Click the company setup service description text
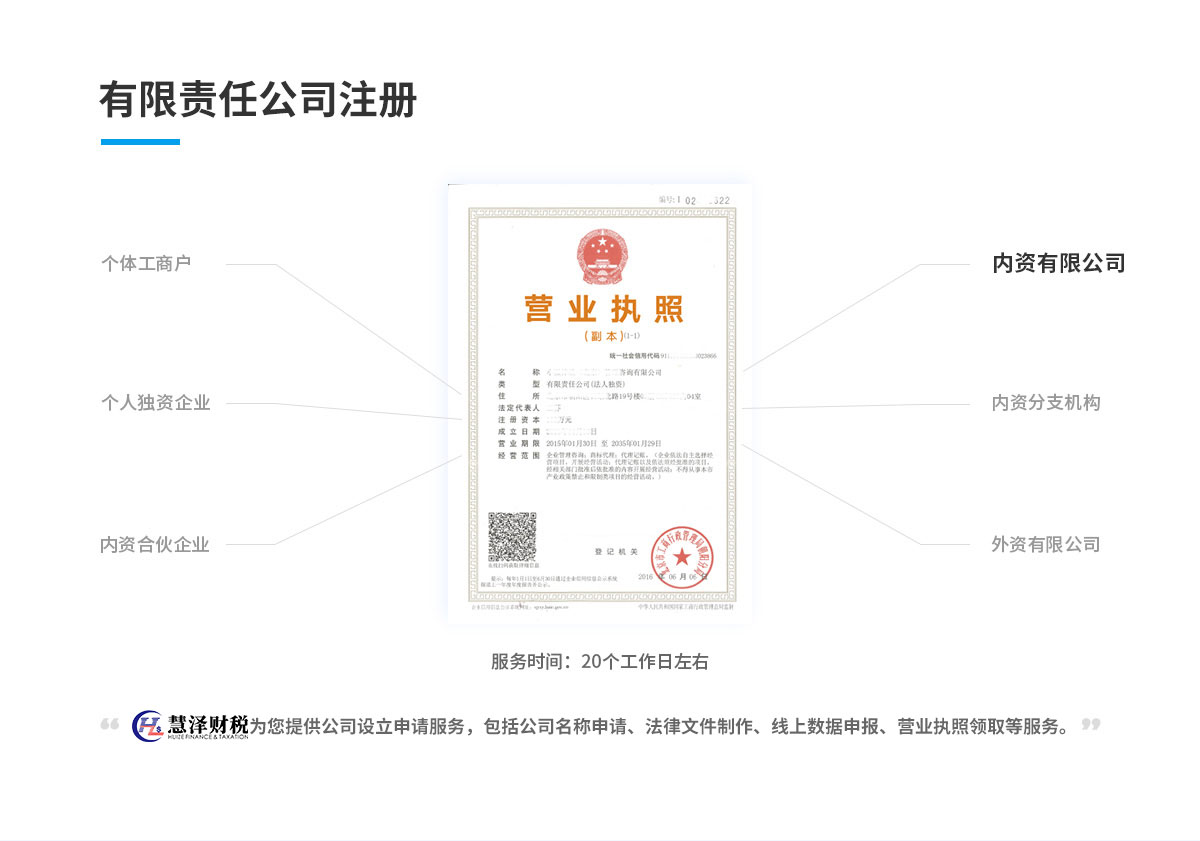Viewport: 1200px width, 841px height. point(660,727)
